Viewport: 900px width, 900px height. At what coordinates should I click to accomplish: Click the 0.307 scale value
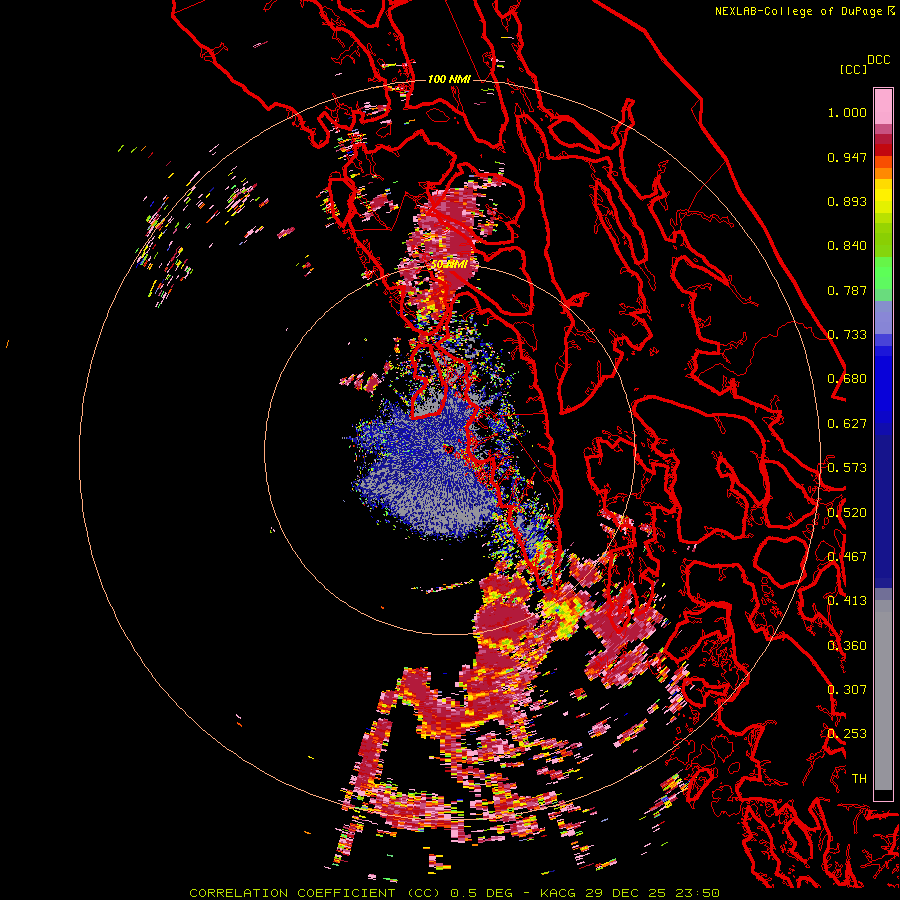point(847,690)
